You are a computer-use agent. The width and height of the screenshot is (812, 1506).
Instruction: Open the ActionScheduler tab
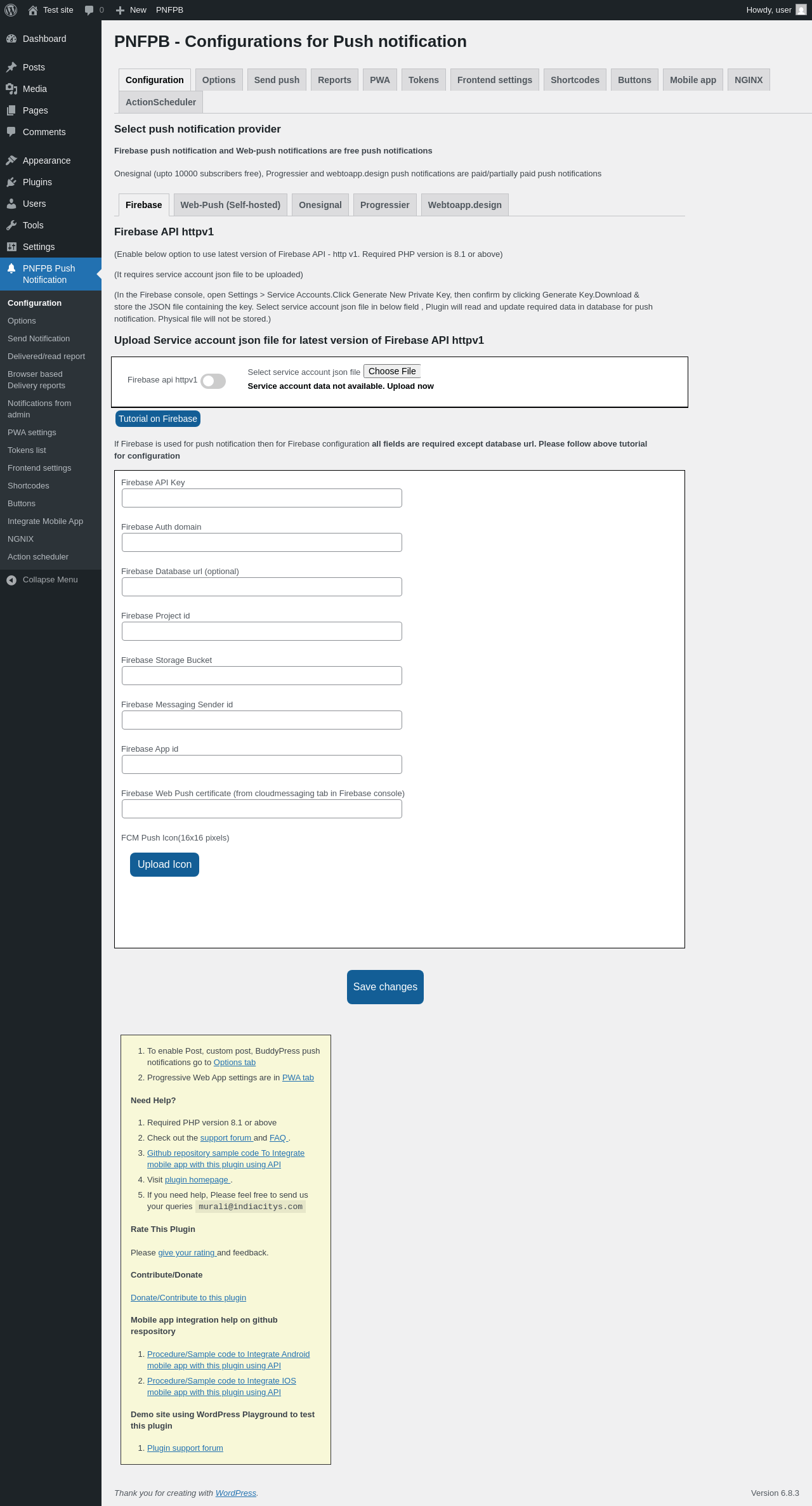tap(160, 102)
